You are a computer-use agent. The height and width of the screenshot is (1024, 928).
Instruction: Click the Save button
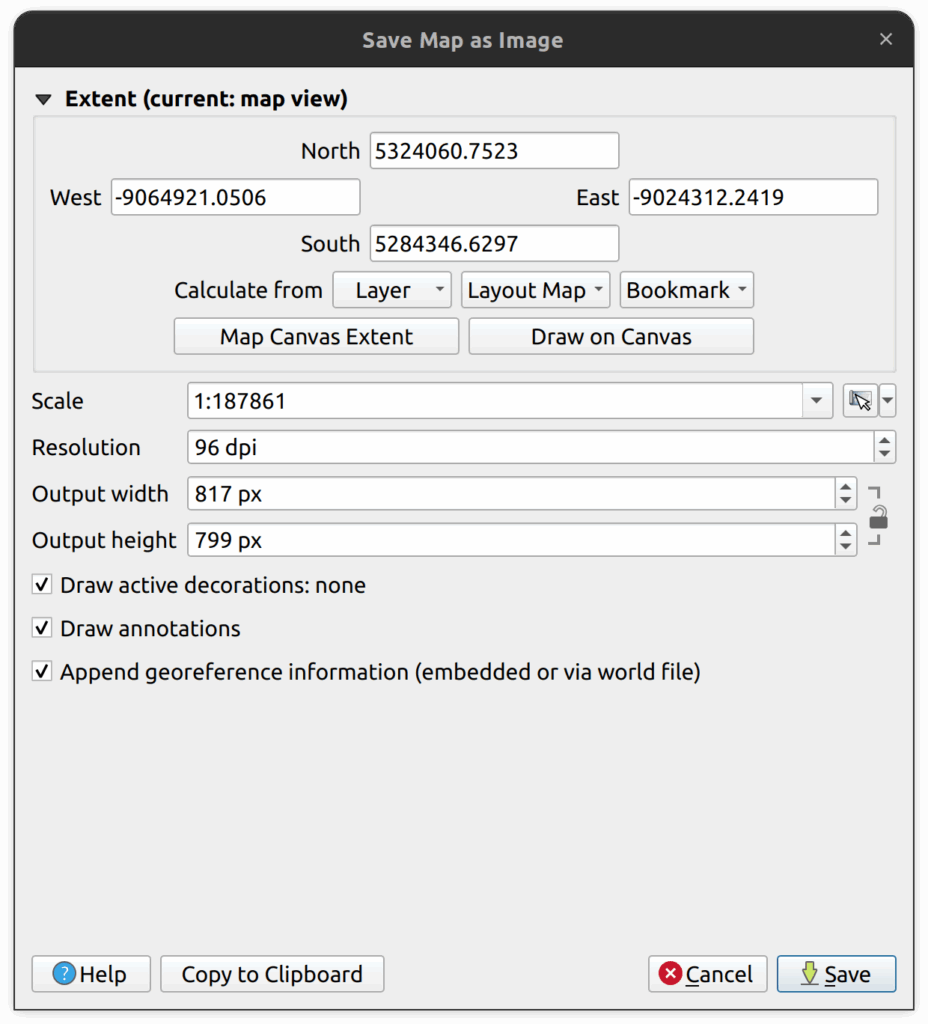[836, 974]
